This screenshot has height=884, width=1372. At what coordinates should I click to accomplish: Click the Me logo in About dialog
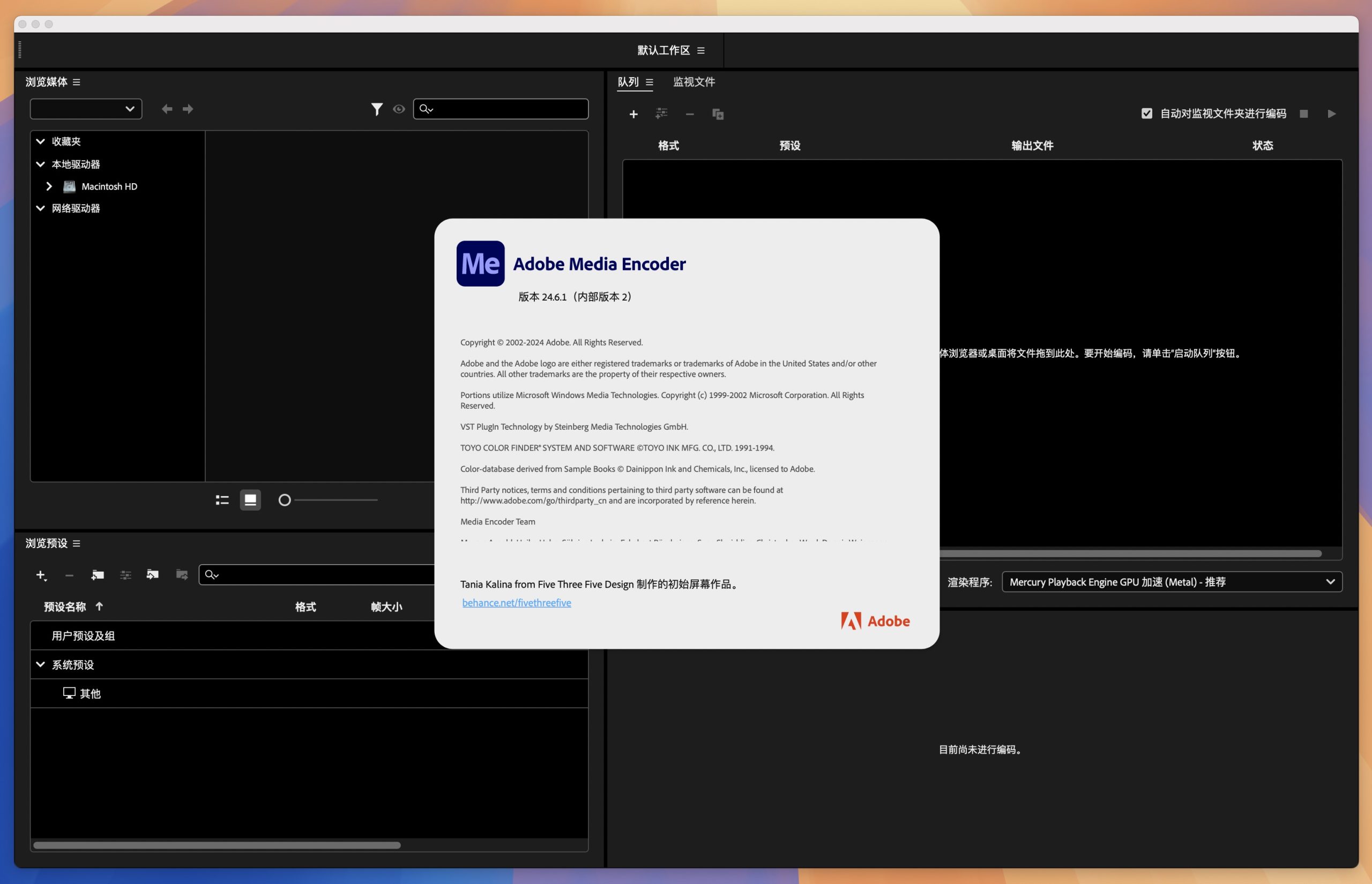481,264
